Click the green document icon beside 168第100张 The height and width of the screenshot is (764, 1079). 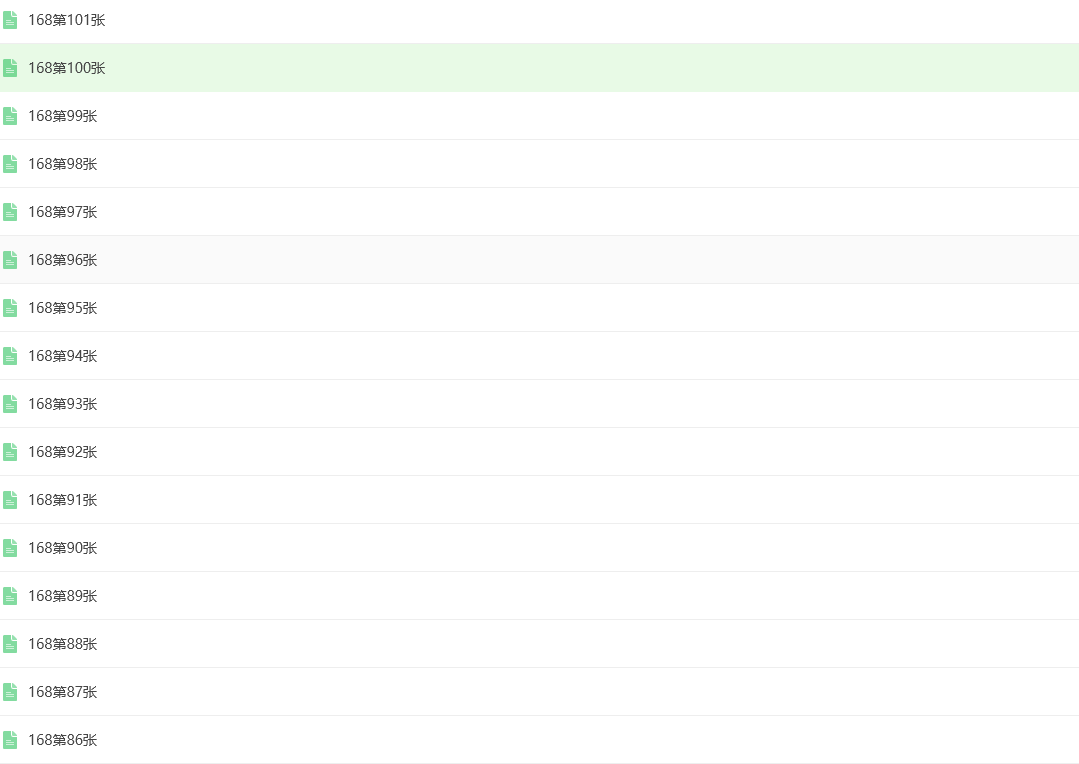pos(10,67)
